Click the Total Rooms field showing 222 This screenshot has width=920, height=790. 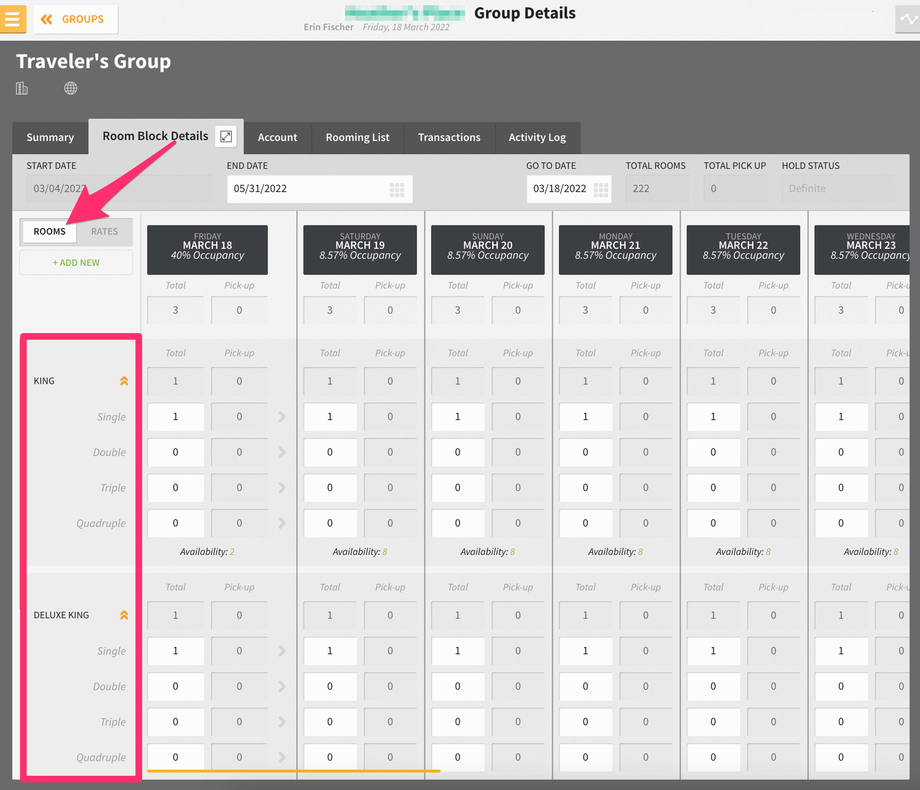(x=657, y=189)
